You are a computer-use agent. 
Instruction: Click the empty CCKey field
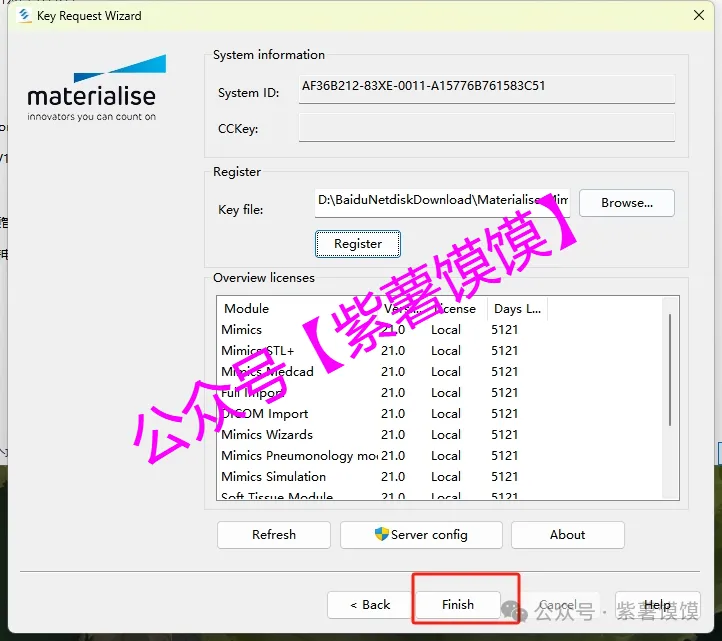click(486, 128)
